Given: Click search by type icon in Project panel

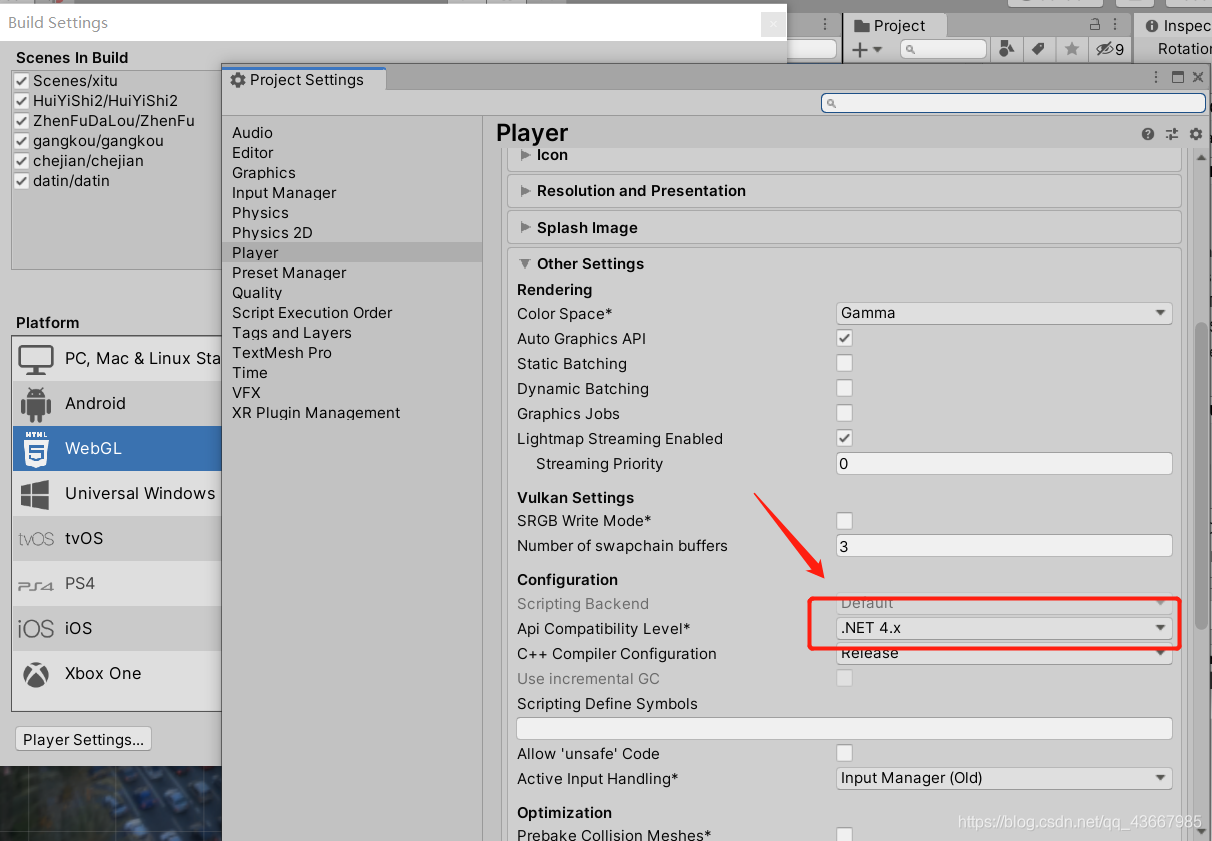Looking at the screenshot, I should click(1007, 49).
